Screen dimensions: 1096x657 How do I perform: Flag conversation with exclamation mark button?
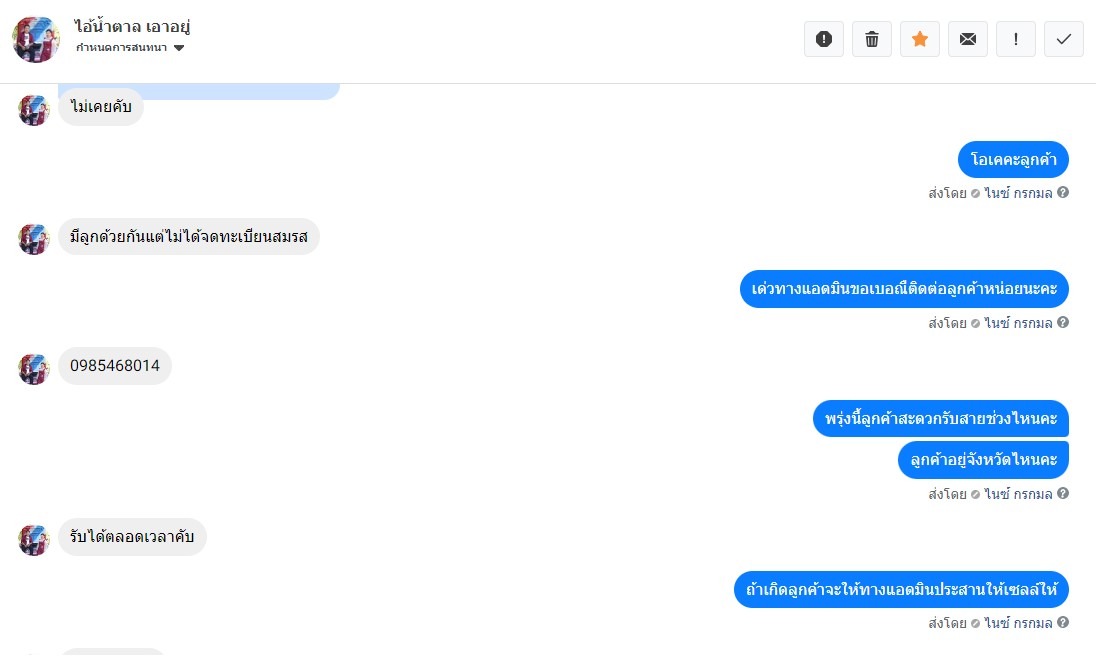pos(1016,39)
